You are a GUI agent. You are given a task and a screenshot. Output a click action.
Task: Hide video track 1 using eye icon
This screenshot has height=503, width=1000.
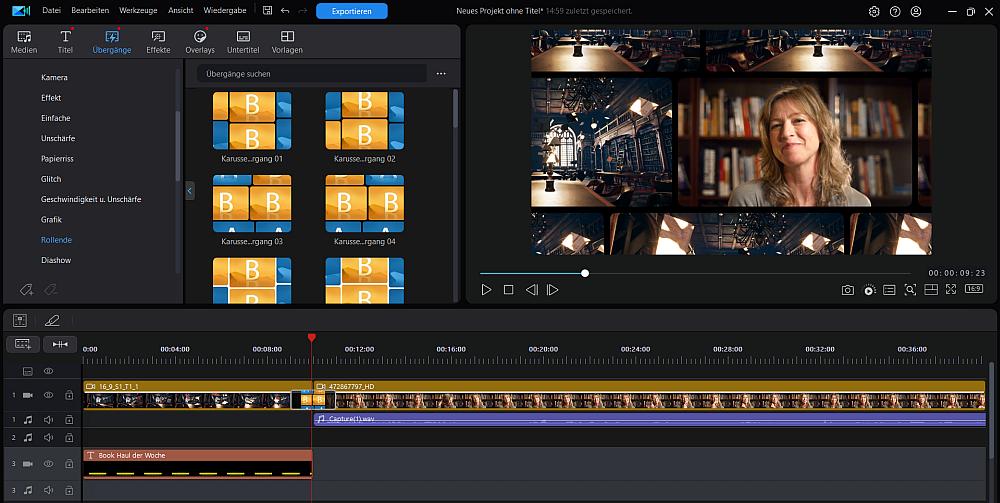point(48,395)
